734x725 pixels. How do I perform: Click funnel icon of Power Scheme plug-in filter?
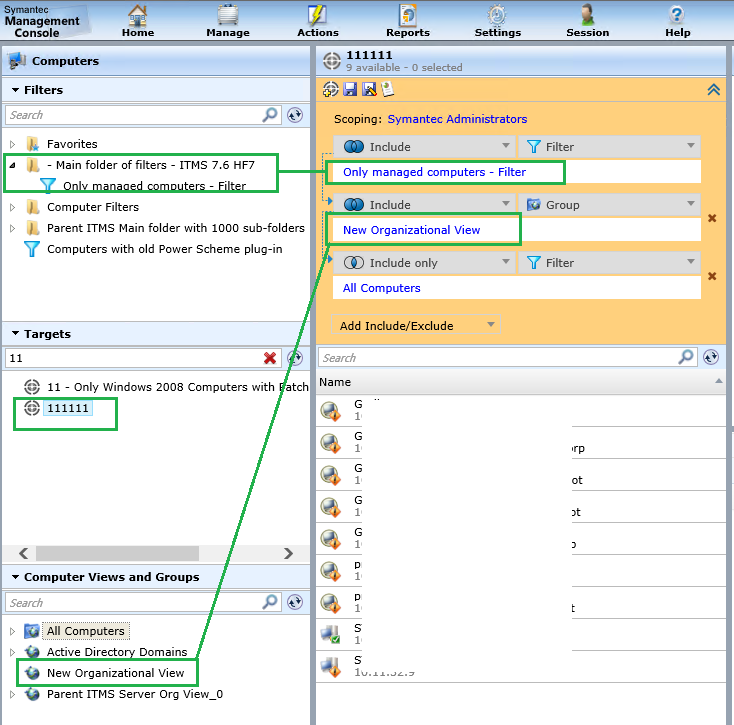coord(31,249)
